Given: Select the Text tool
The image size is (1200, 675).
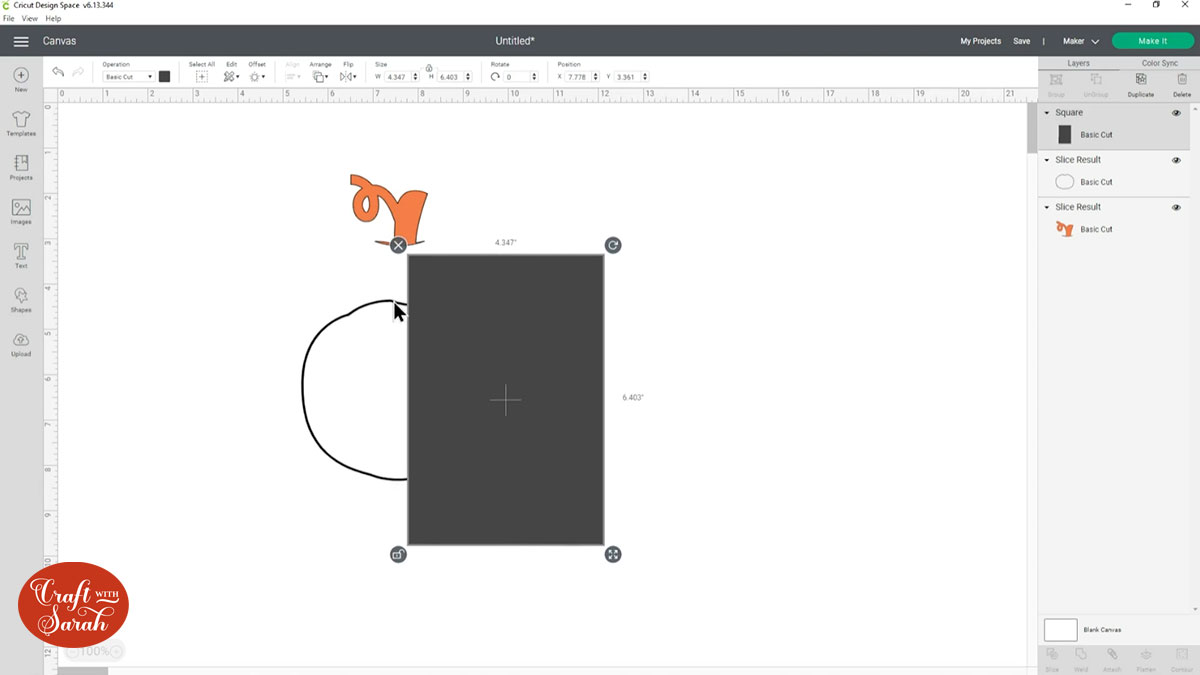Looking at the screenshot, I should point(21,255).
